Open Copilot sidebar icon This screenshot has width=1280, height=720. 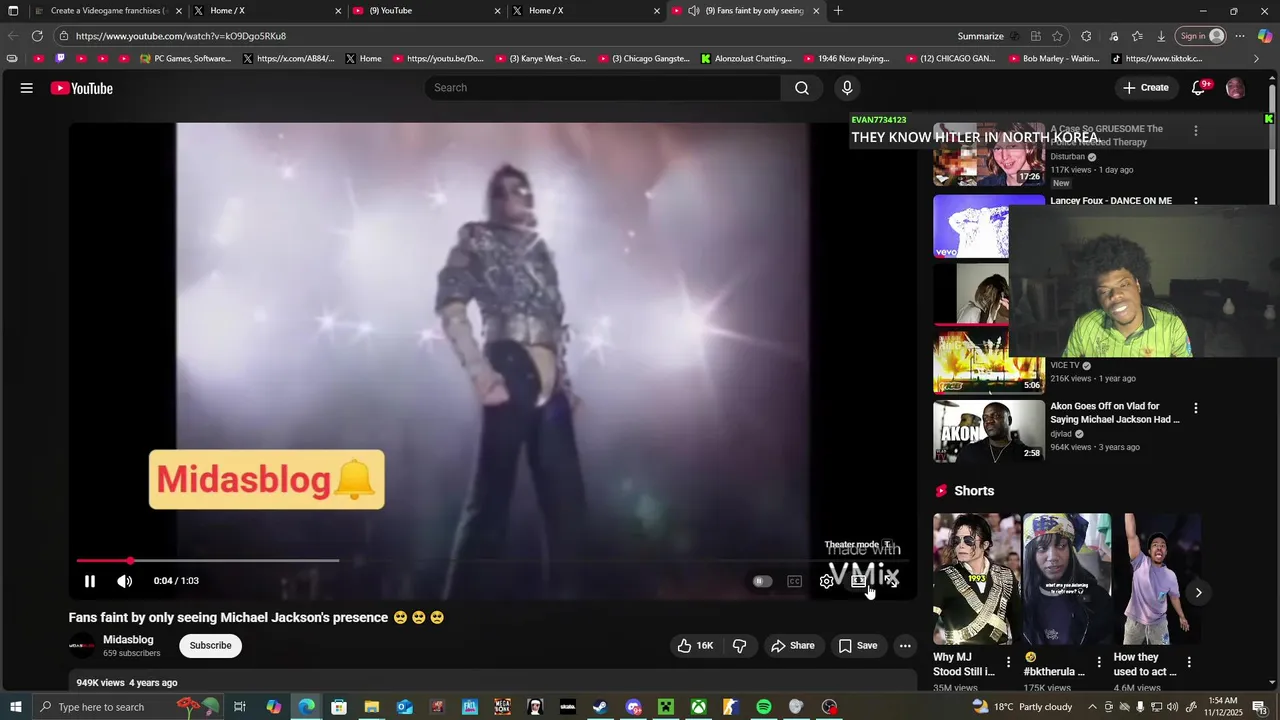click(1265, 36)
